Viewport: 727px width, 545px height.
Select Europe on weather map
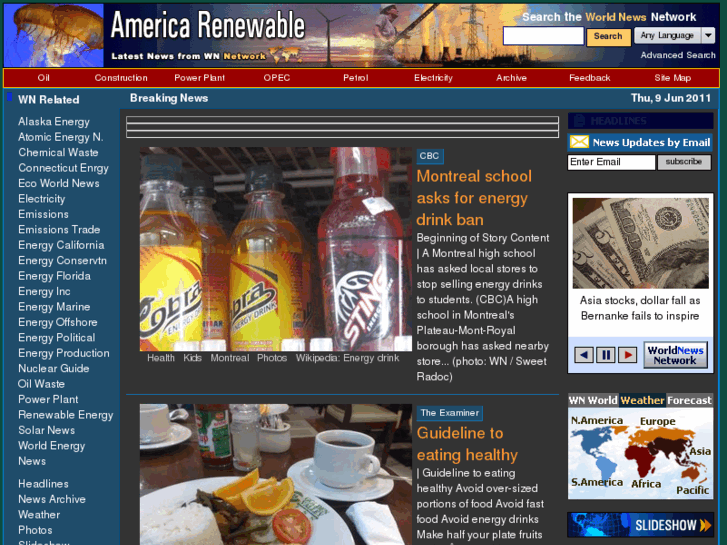tap(657, 421)
